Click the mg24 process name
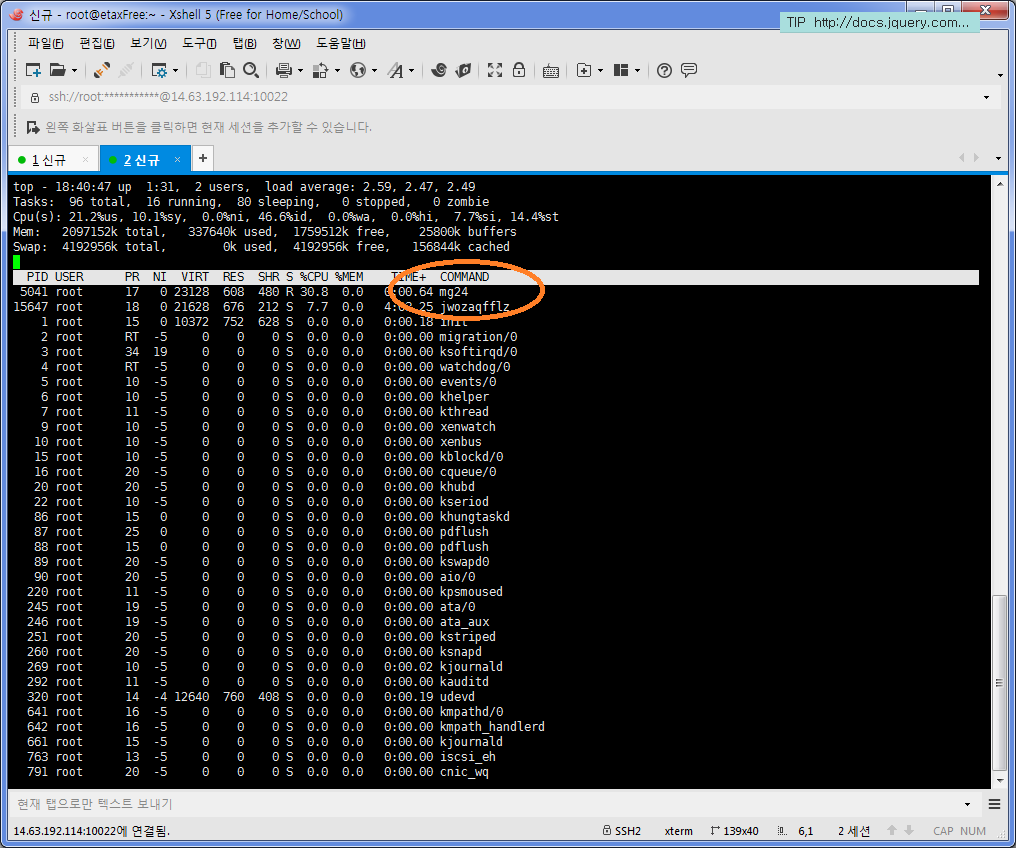The height and width of the screenshot is (848, 1016). [454, 292]
